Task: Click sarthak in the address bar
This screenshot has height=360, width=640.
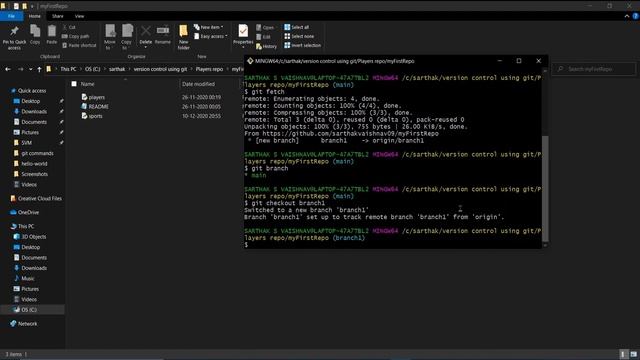Action: coord(117,69)
